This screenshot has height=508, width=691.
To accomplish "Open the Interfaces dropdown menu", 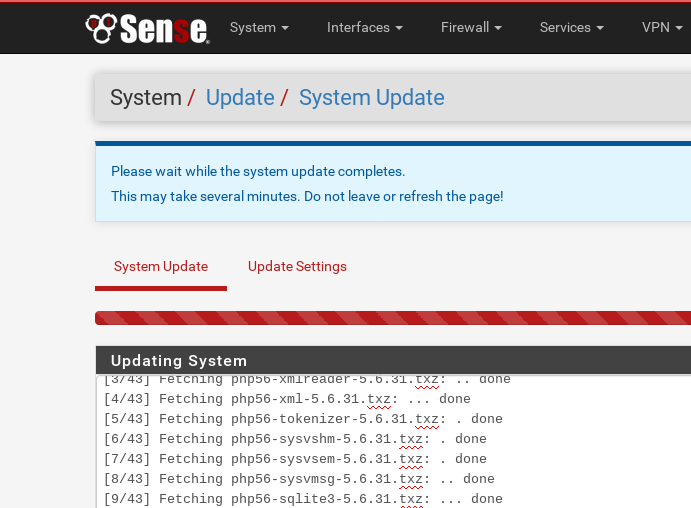I will (364, 27).
